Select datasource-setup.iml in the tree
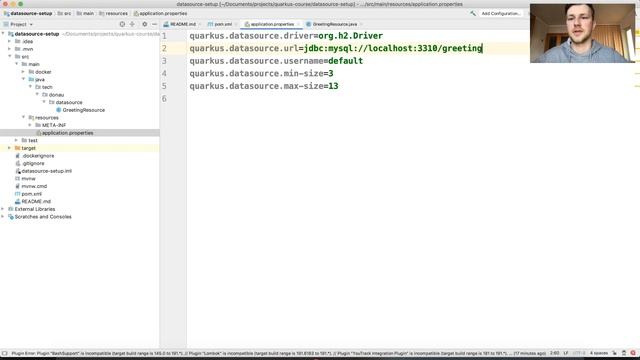The width and height of the screenshot is (640, 360). tap(47, 171)
